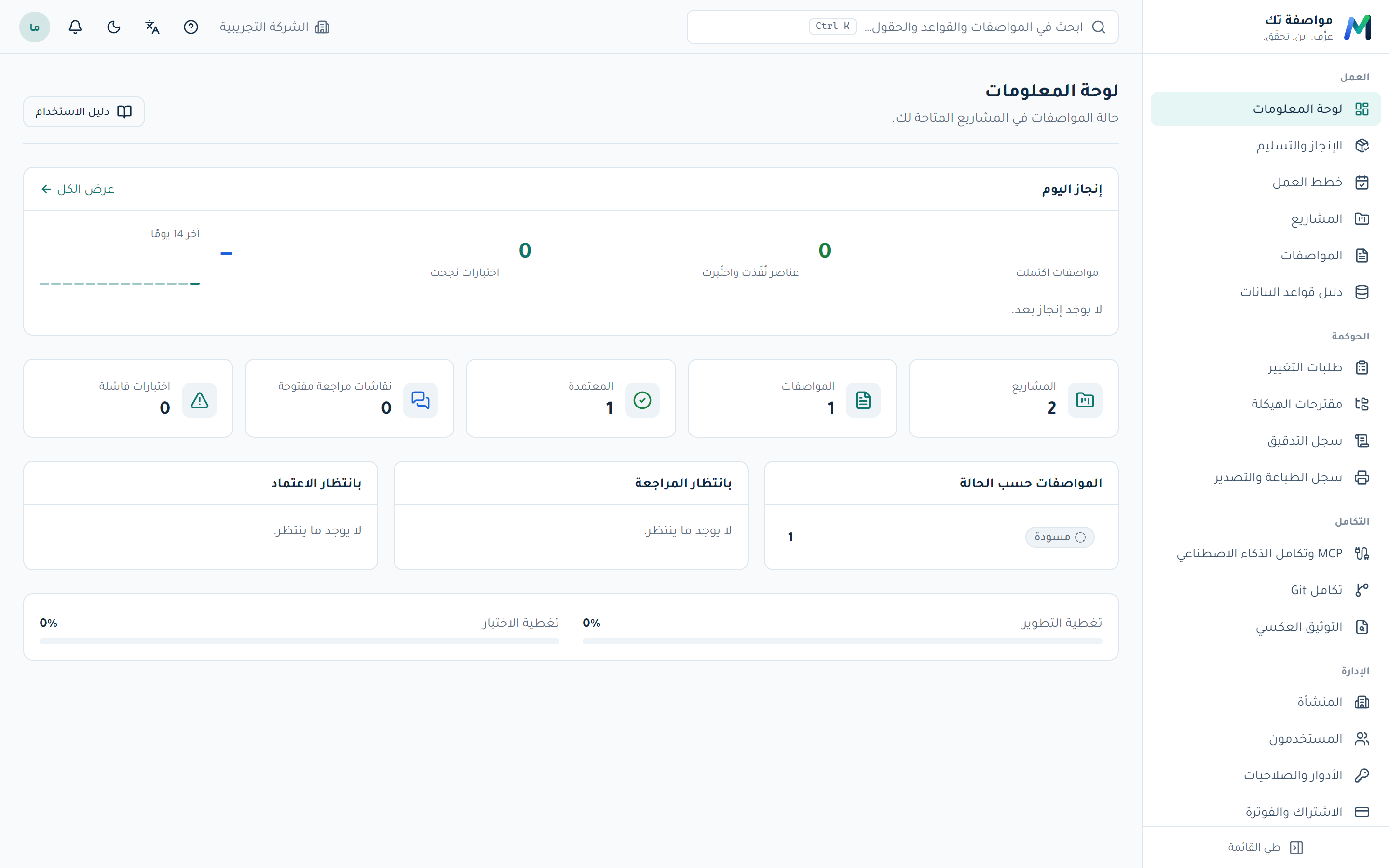
Task: Click the MCP AI integration icon
Action: pyautogui.click(x=1362, y=554)
